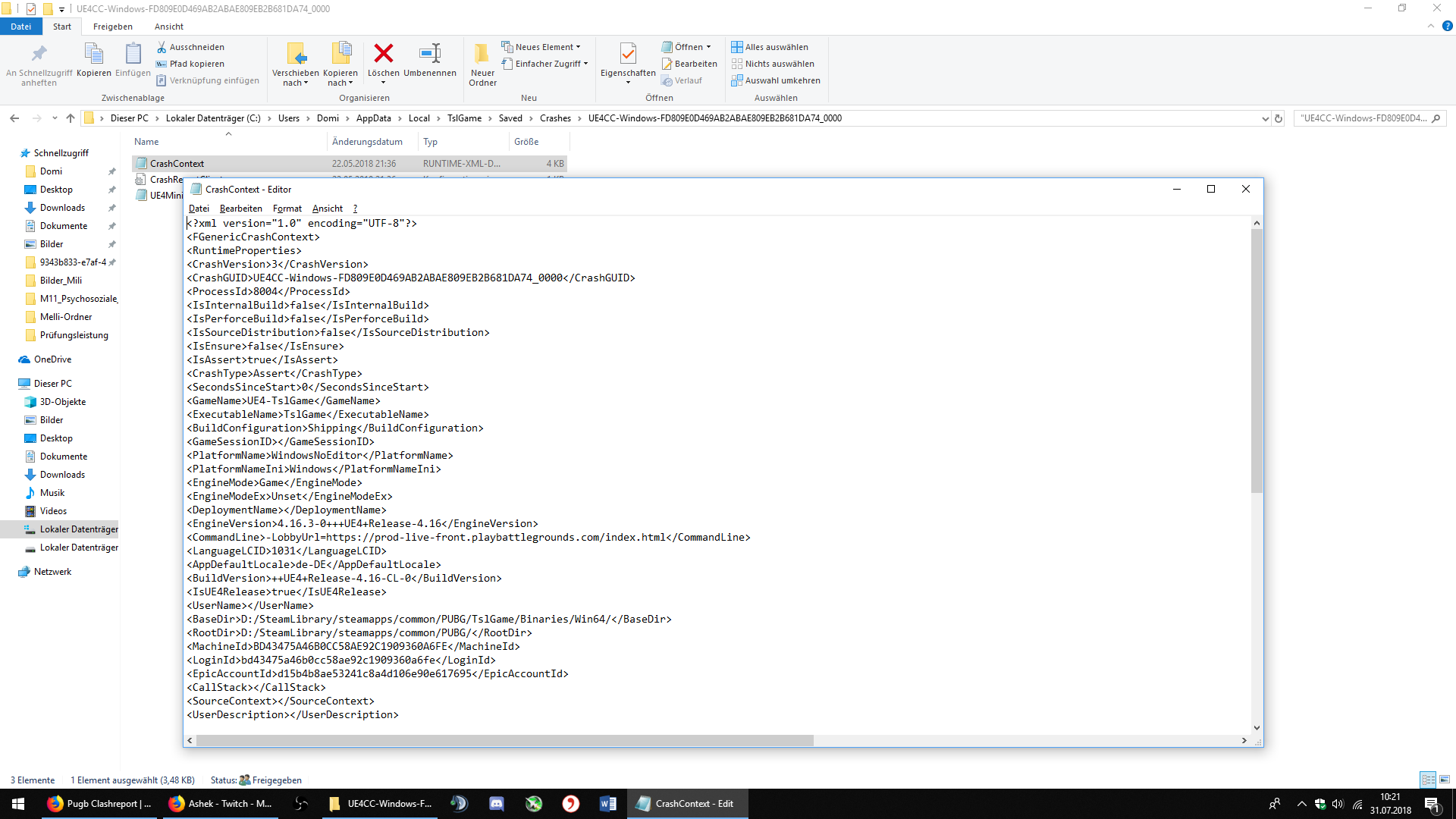Open Word from the taskbar
The height and width of the screenshot is (819, 1456).
(x=607, y=804)
